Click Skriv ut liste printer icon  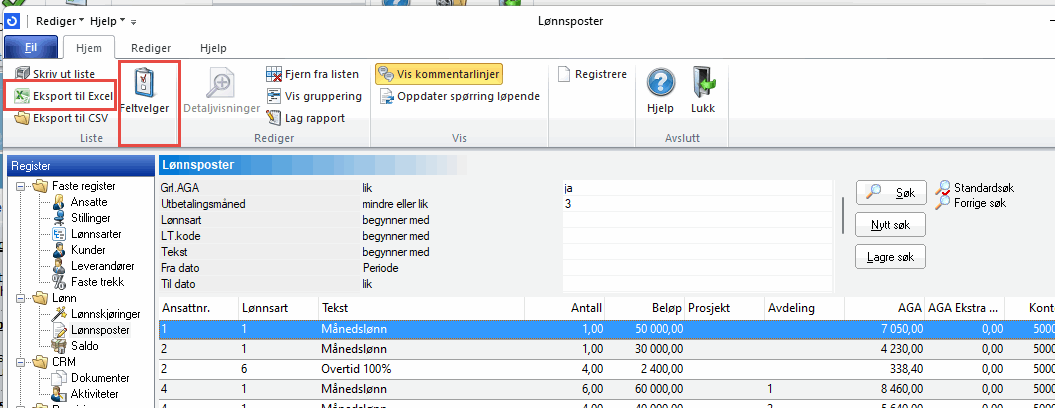click(x=23, y=74)
